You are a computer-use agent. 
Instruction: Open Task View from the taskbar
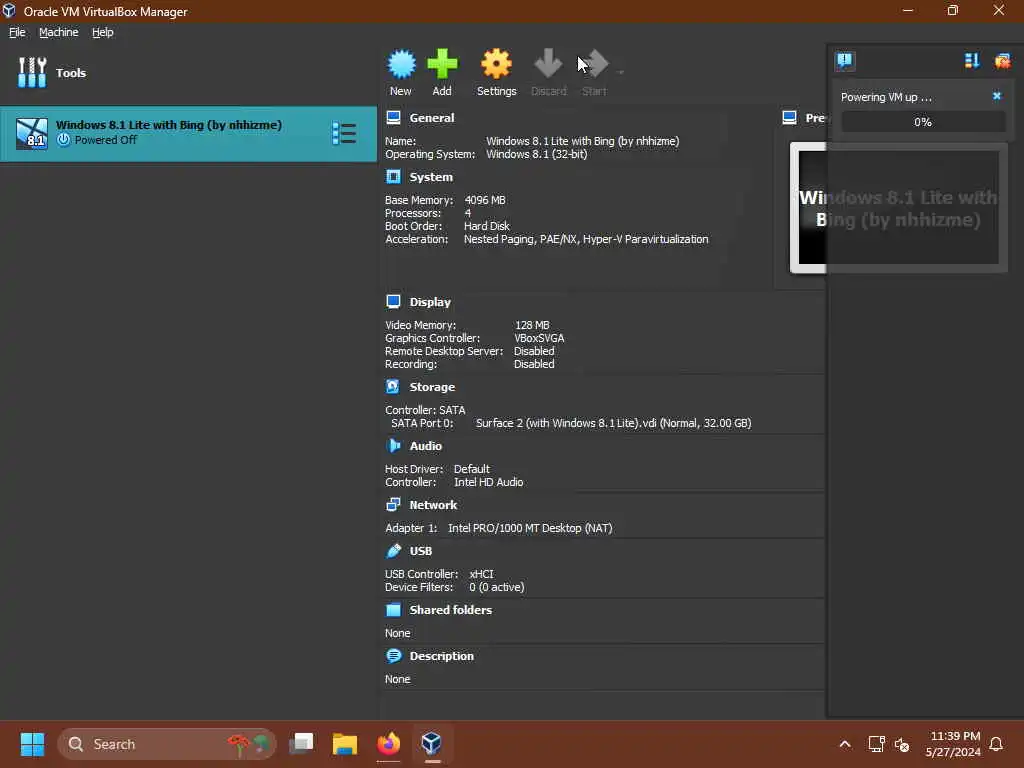301,744
